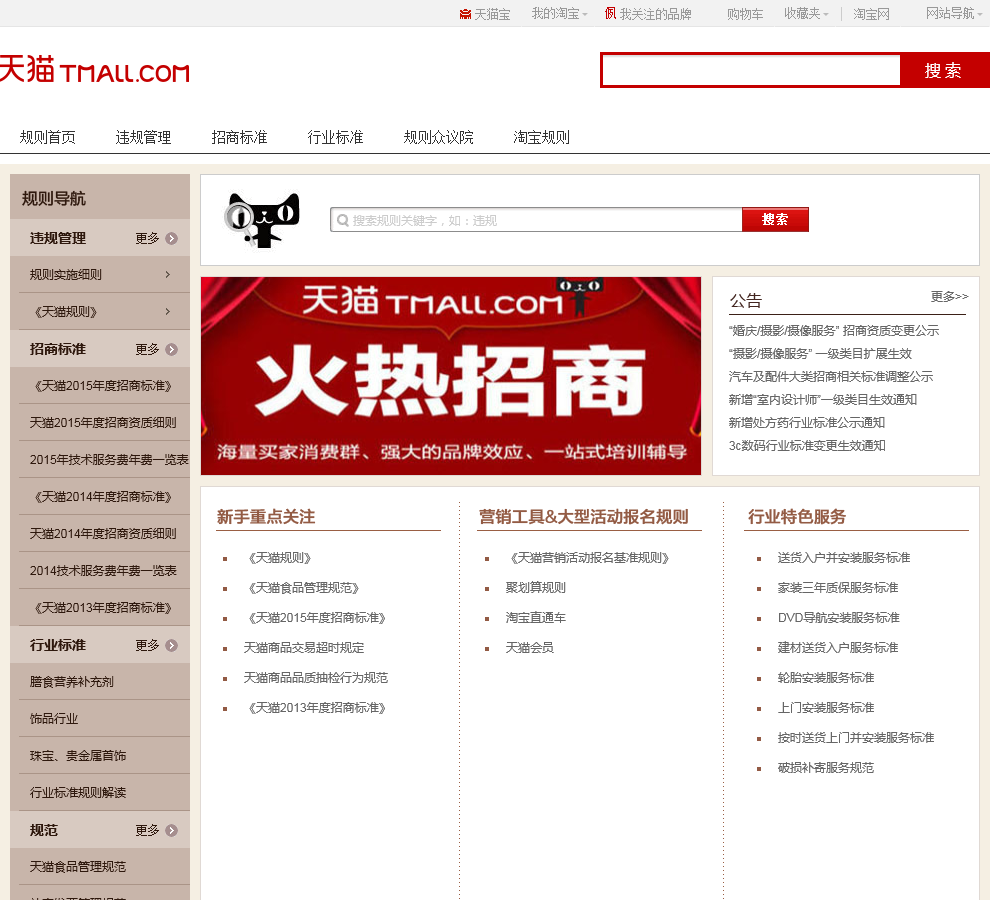Open the 违规管理 tab
This screenshot has height=900, width=990.
[x=143, y=137]
